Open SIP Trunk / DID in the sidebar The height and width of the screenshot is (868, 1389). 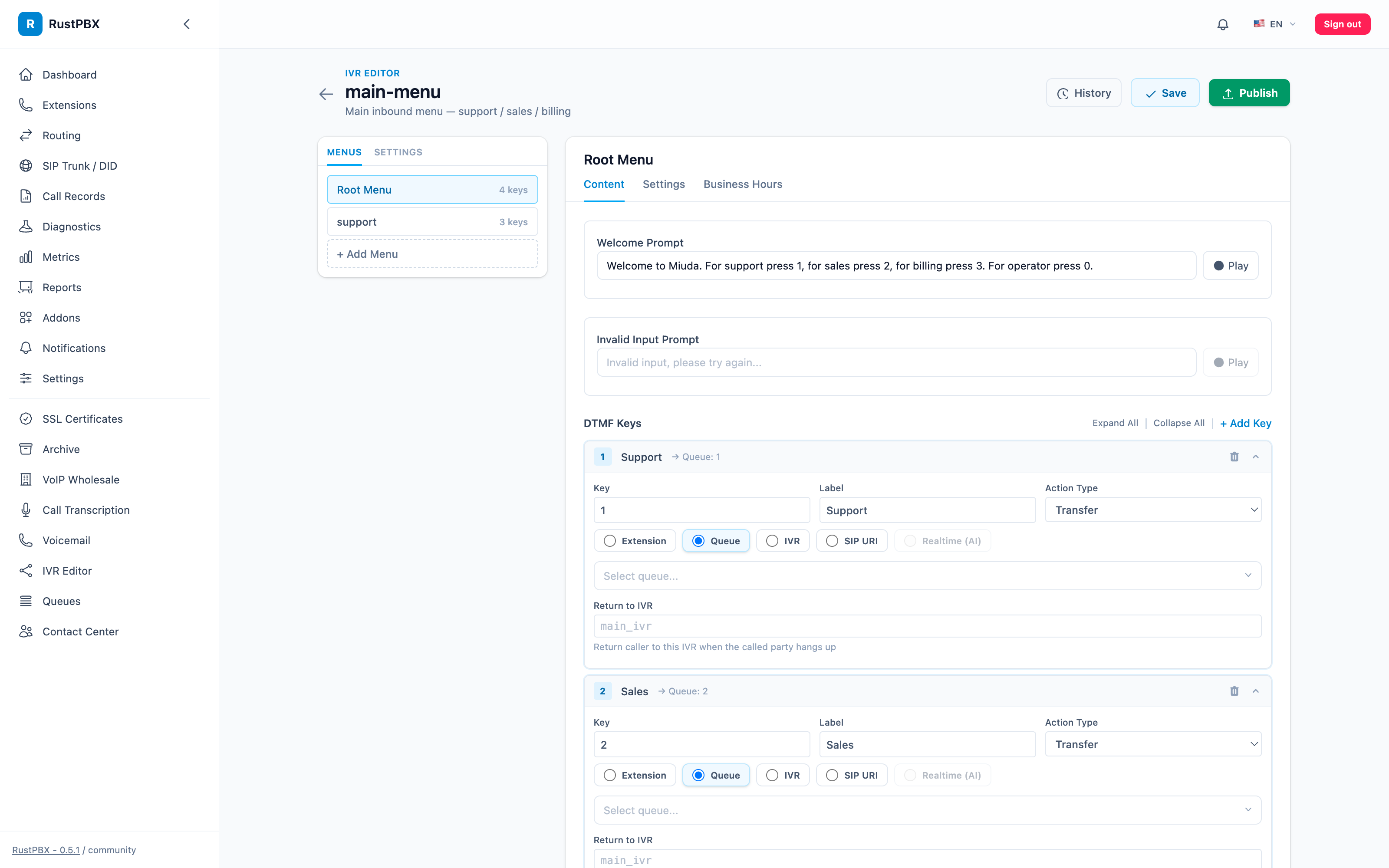110,166
